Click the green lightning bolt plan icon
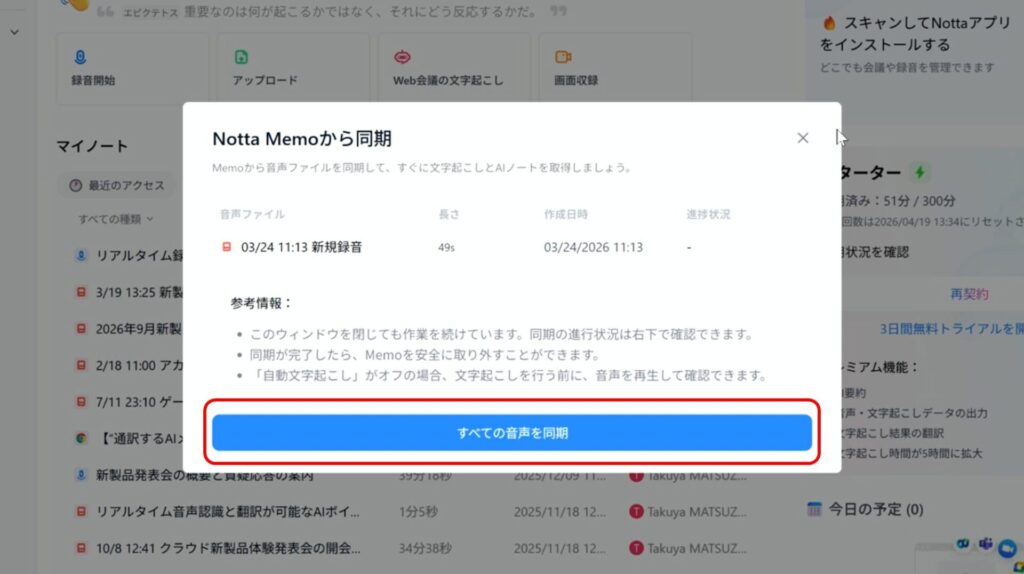Viewport: 1024px width, 574px height. [x=919, y=172]
